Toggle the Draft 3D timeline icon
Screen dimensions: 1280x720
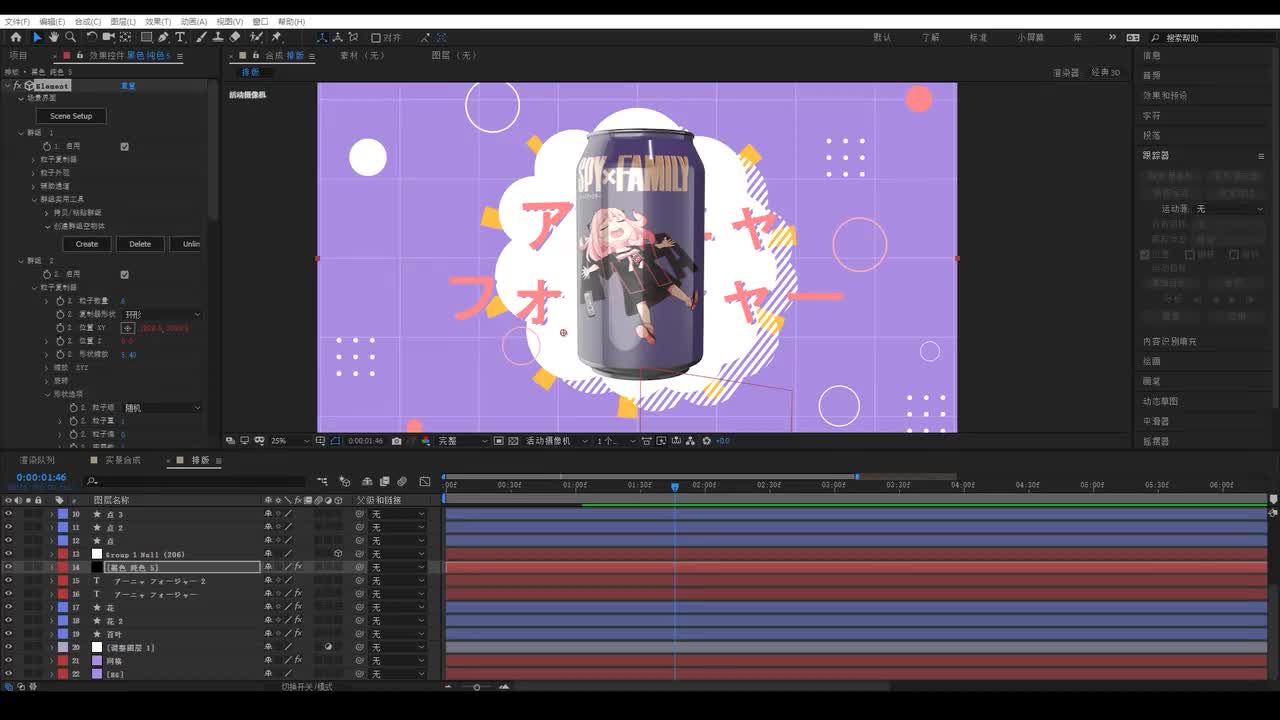(344, 482)
